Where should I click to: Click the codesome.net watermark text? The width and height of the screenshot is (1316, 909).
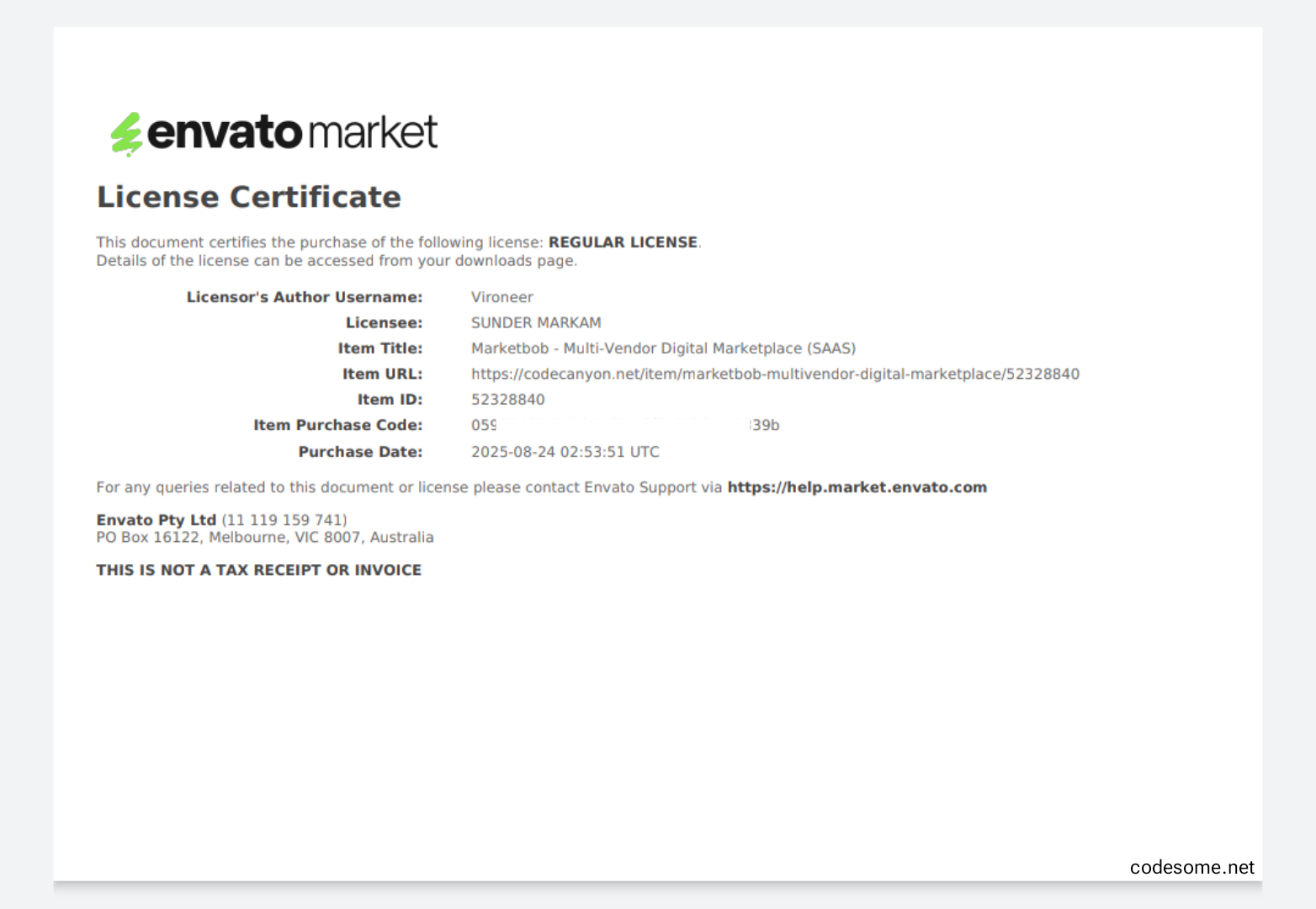click(x=1191, y=868)
